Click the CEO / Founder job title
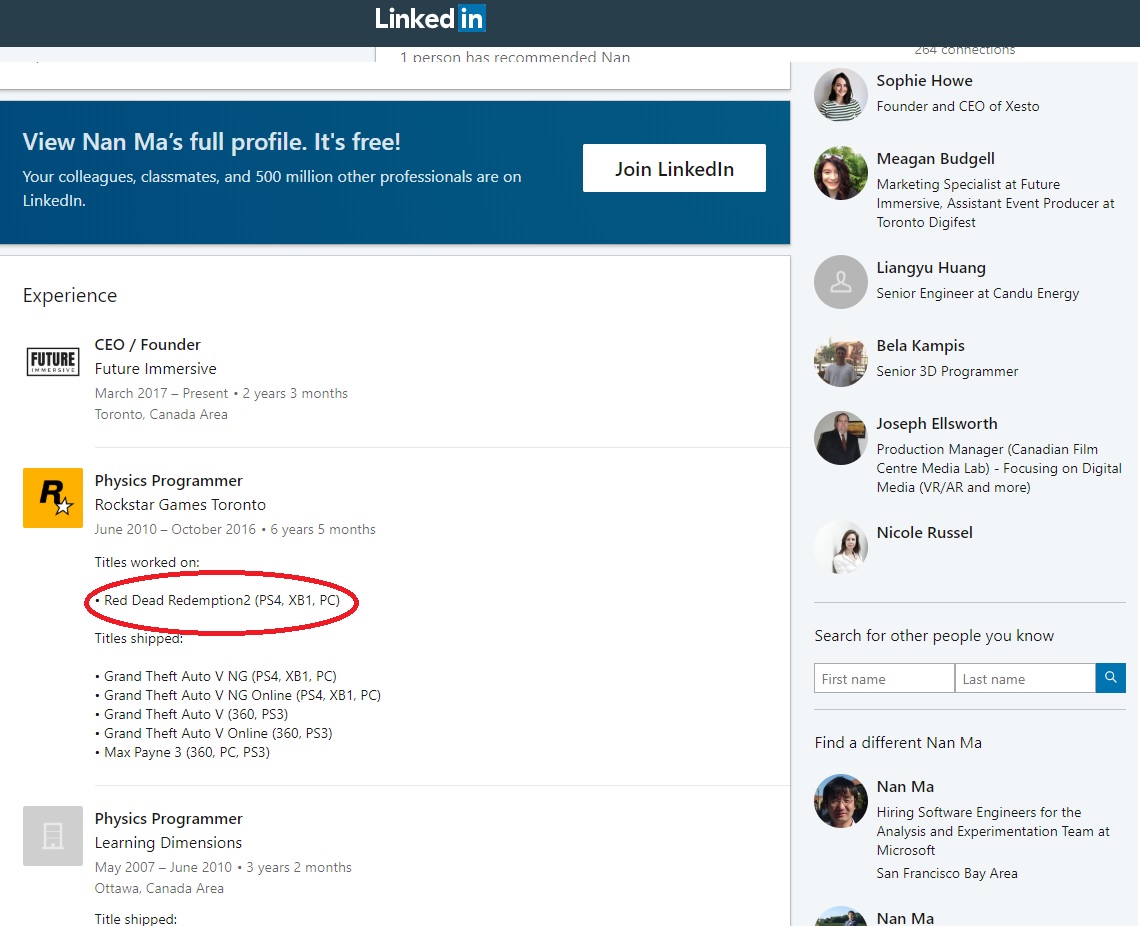Viewport: 1140px width, 926px height. (147, 345)
